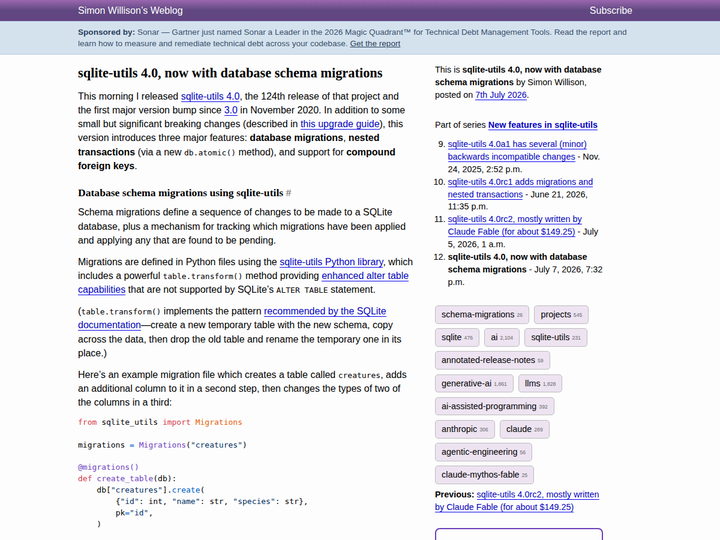Click the # anchor beside Database schema migrations heading

[x=288, y=193]
